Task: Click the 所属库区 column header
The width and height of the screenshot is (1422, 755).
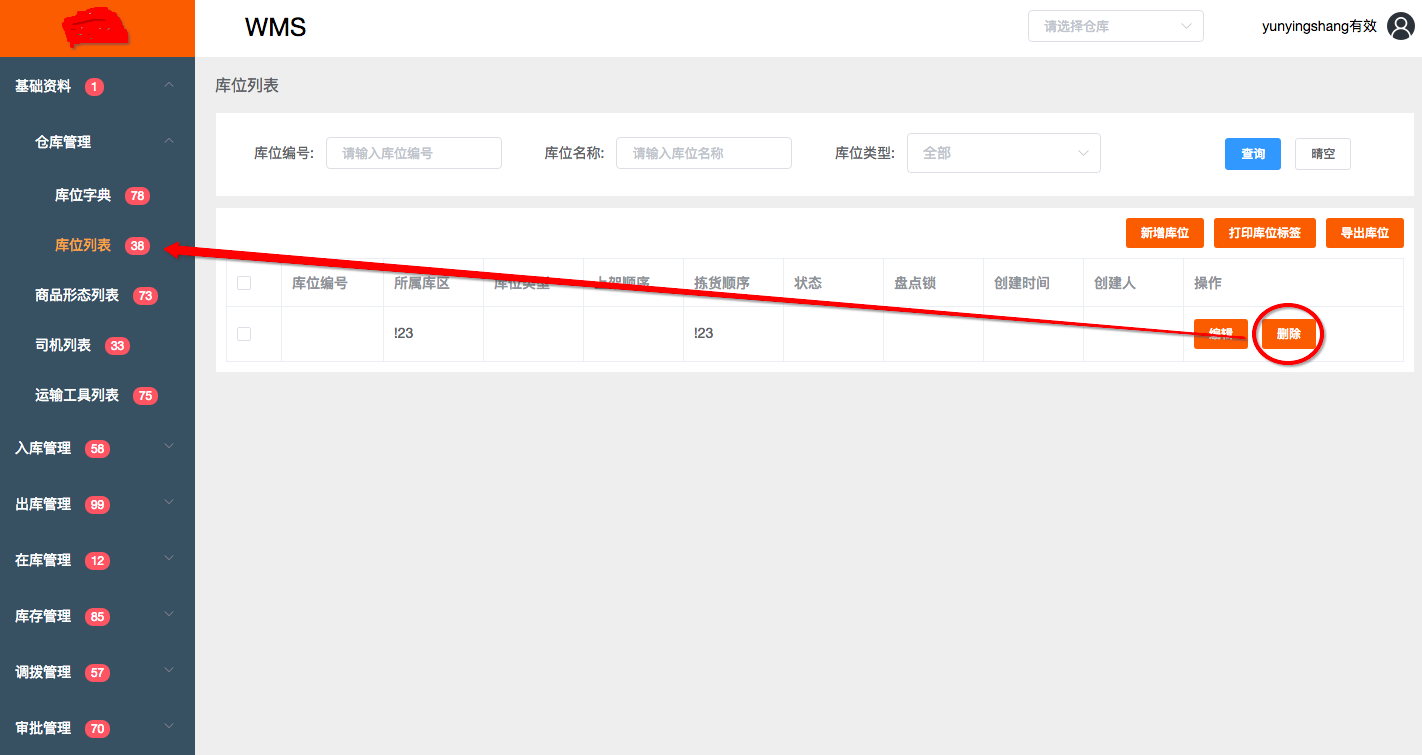Action: coord(422,283)
